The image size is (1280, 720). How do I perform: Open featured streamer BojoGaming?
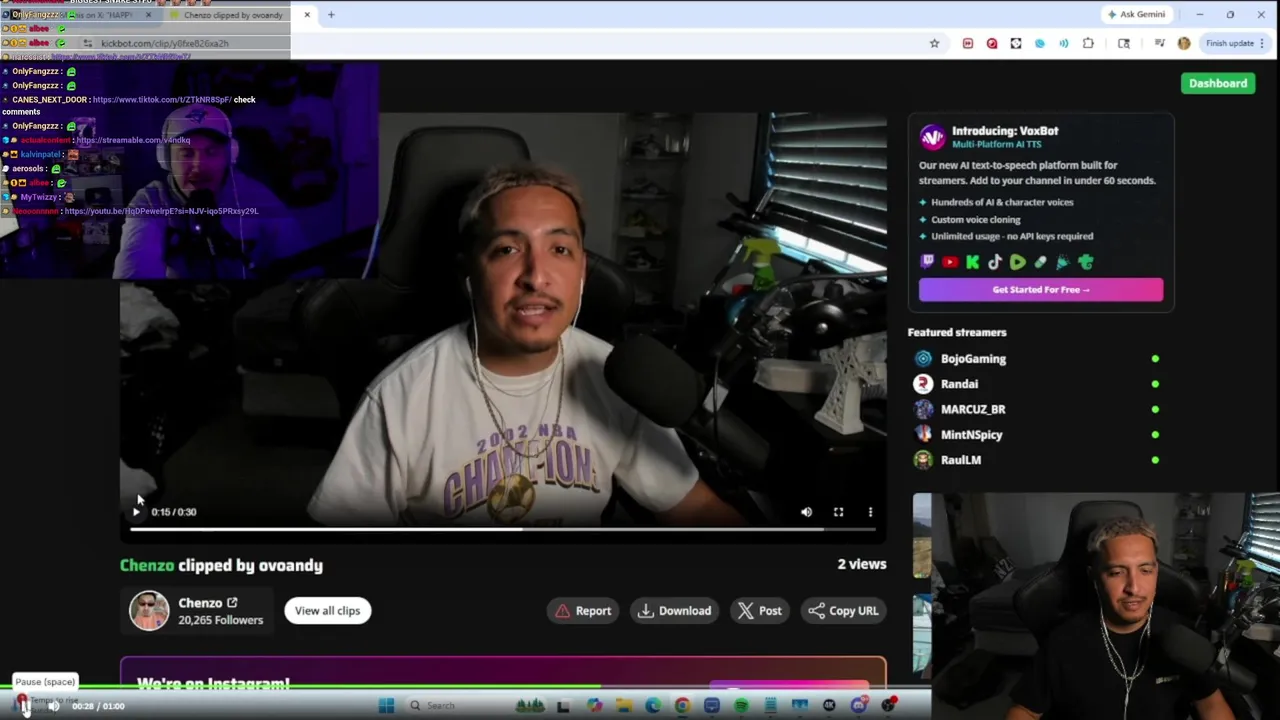tap(973, 358)
